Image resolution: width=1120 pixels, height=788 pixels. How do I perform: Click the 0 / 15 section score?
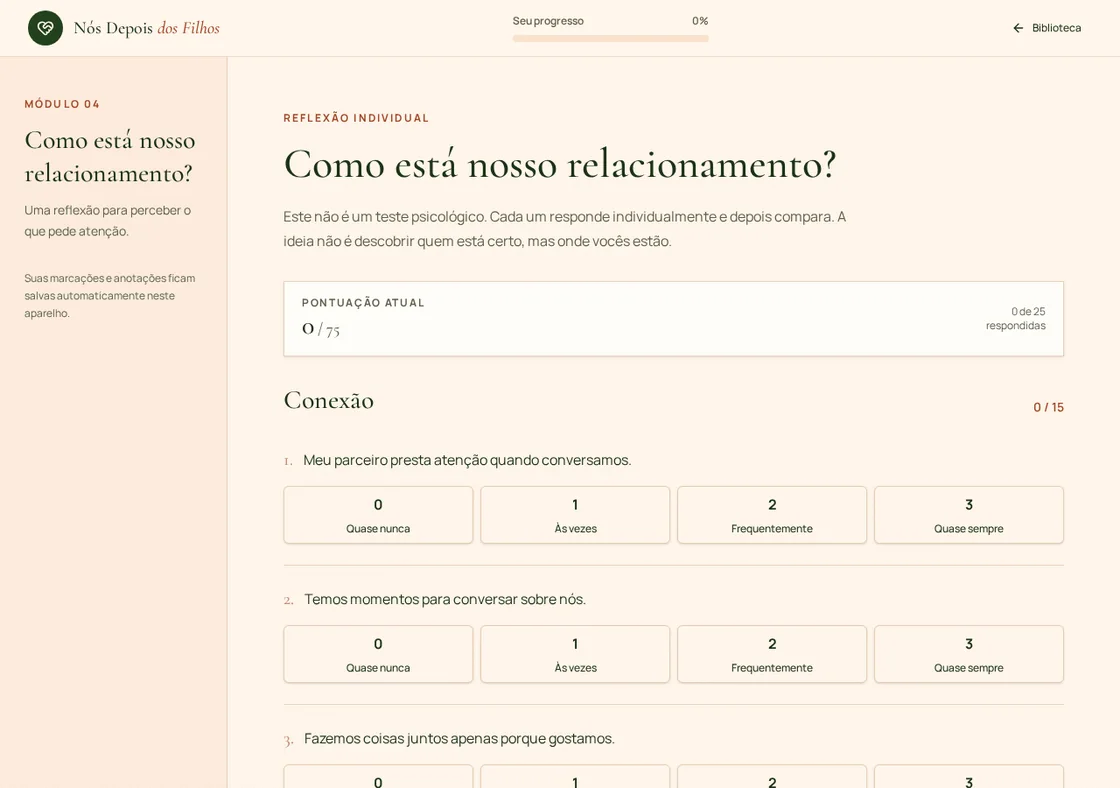[1049, 407]
